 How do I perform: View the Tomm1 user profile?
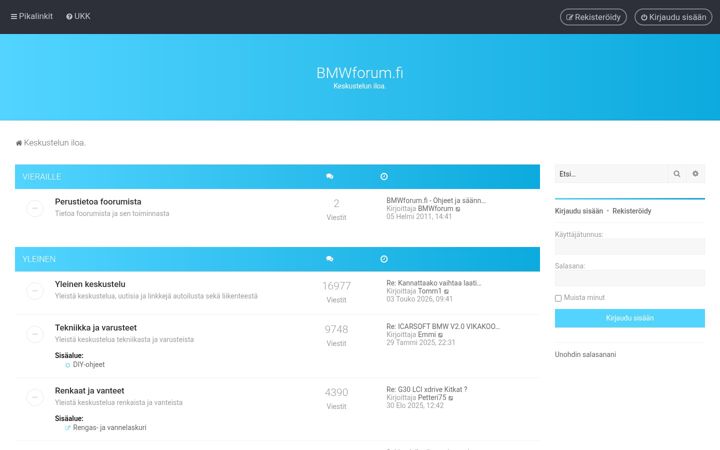pos(430,291)
